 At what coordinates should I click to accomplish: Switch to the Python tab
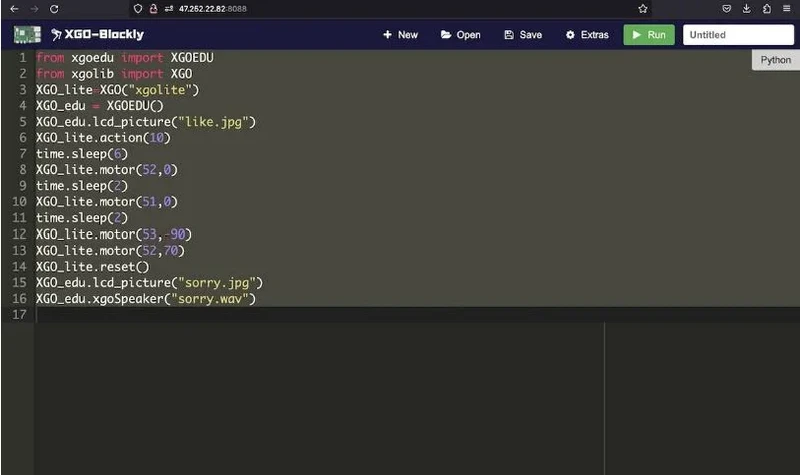(x=776, y=60)
